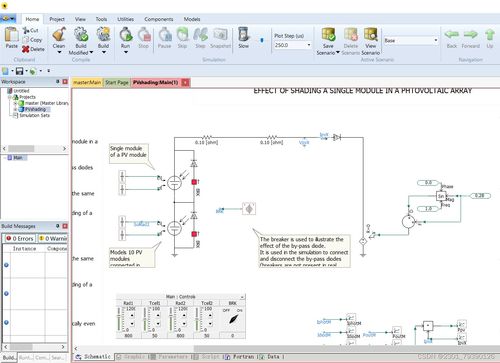Close the PVshading:Main(1) tab
The width and height of the screenshot is (500, 363).
tap(186, 82)
